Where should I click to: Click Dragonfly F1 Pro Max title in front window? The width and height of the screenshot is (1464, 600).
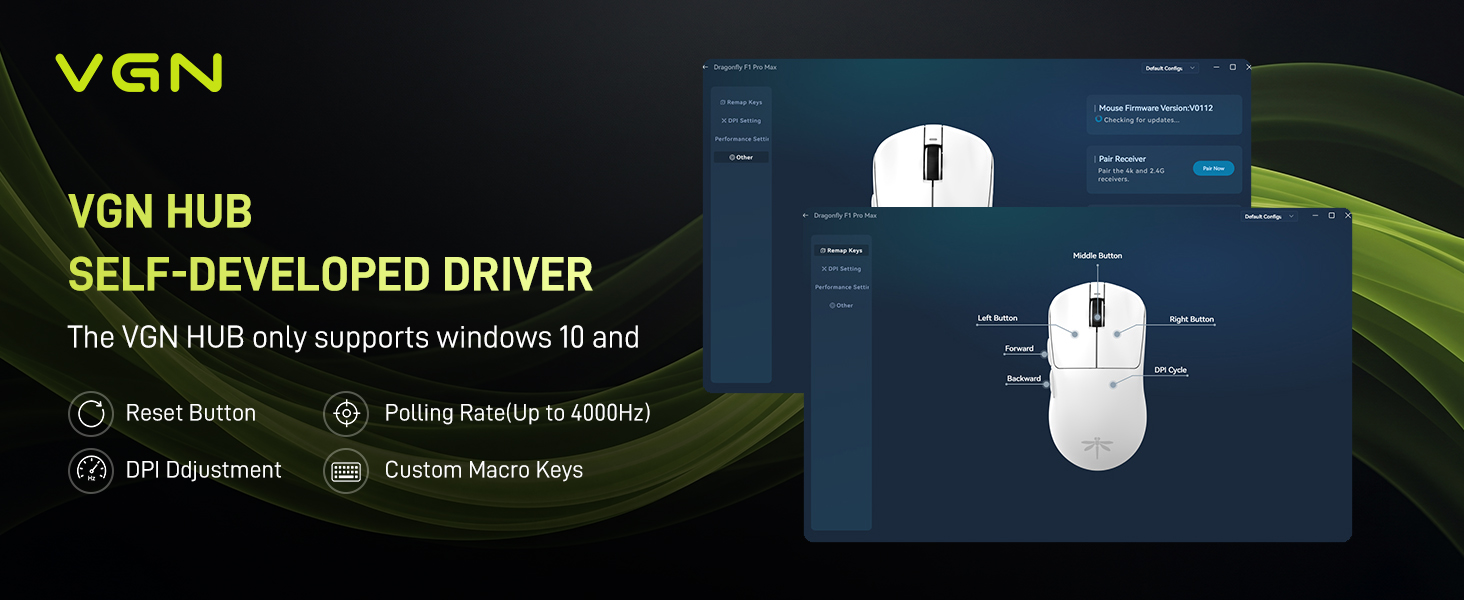pos(845,215)
